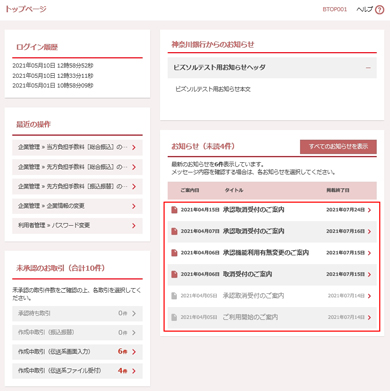390x391 pixels.
Task: Click chevron on 先方負担手数料［振込振替］ row
Action: (134, 186)
